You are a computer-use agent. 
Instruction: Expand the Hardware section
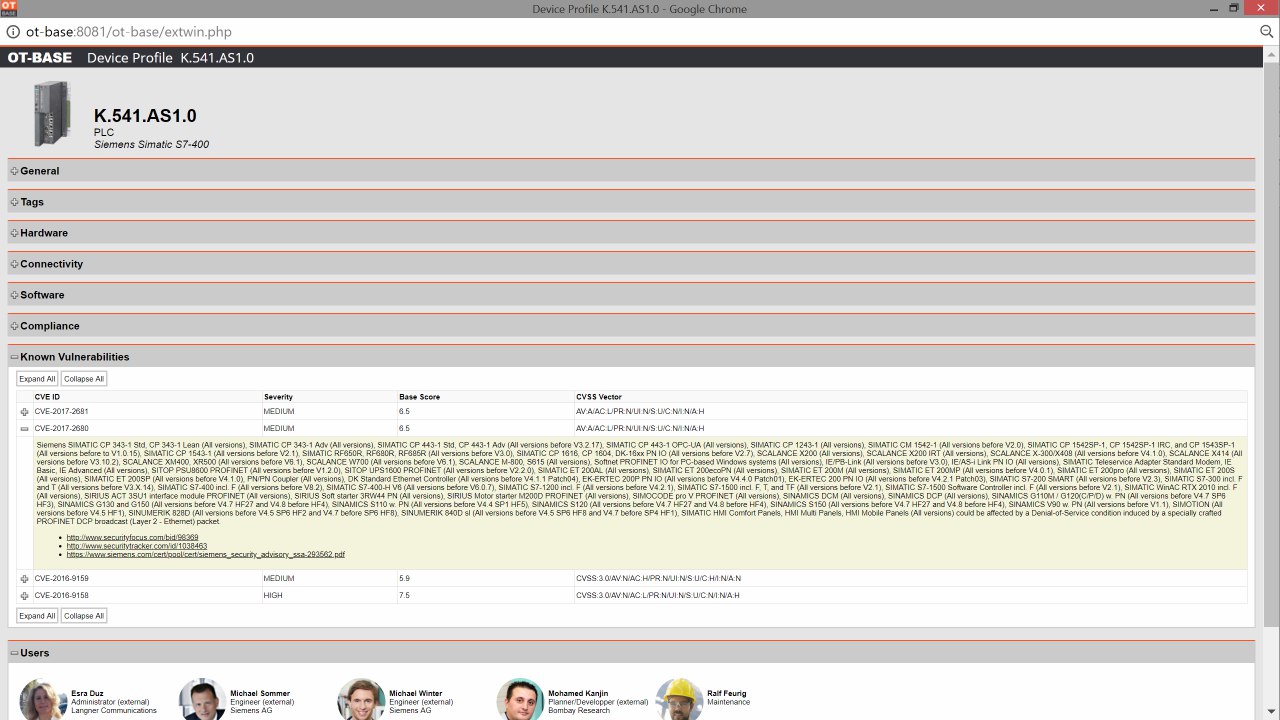[15, 233]
